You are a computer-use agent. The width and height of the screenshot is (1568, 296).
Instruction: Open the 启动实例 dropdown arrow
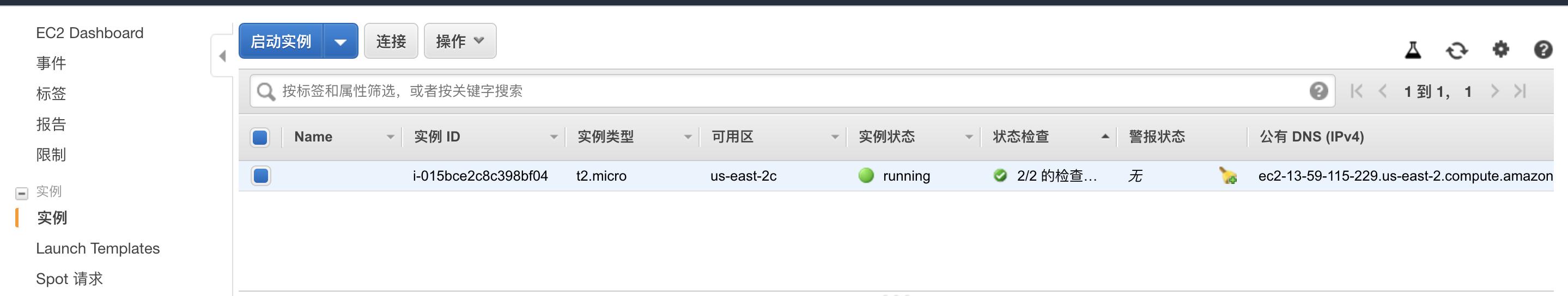341,41
